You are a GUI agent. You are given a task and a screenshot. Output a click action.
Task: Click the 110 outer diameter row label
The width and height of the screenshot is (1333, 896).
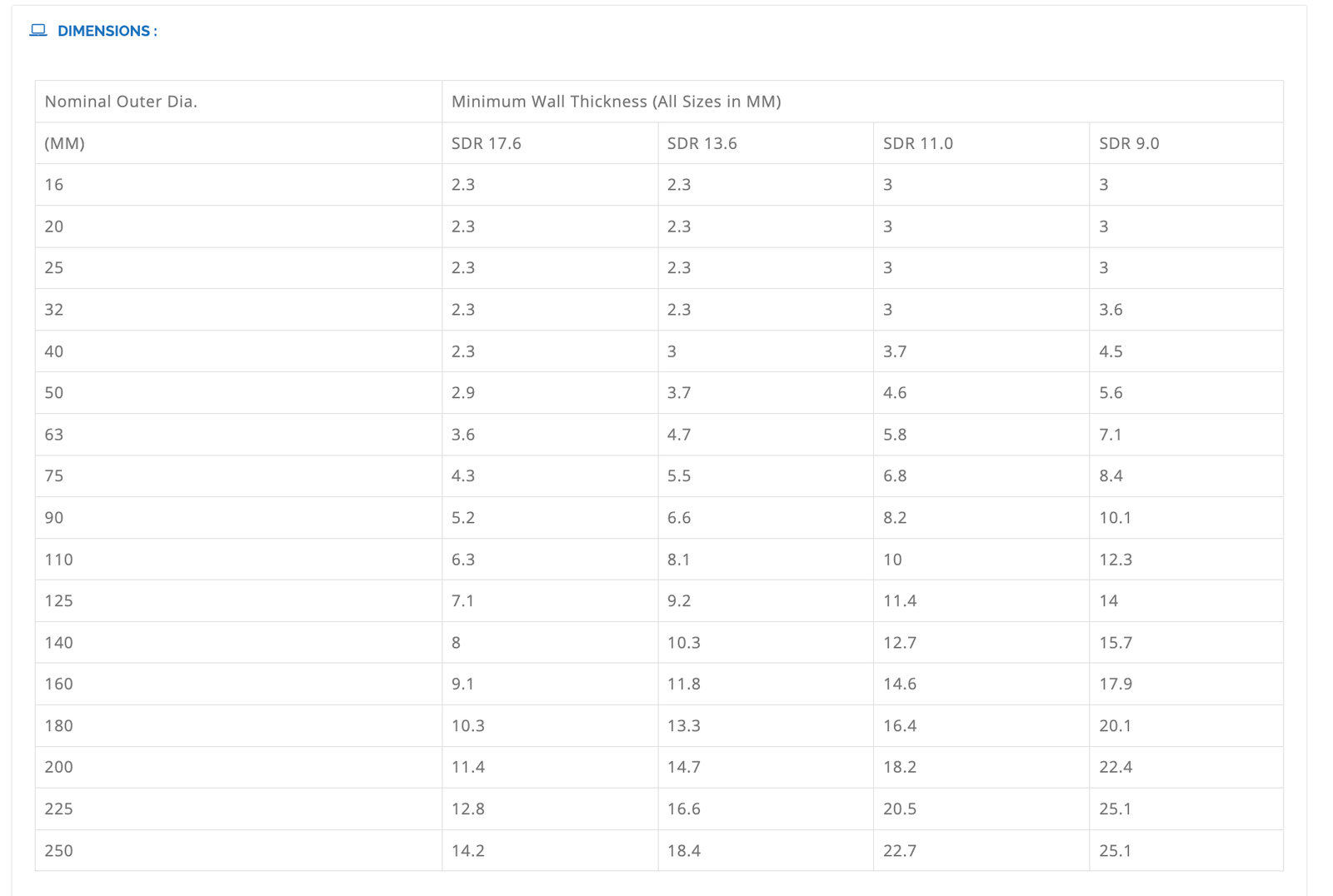(x=58, y=560)
